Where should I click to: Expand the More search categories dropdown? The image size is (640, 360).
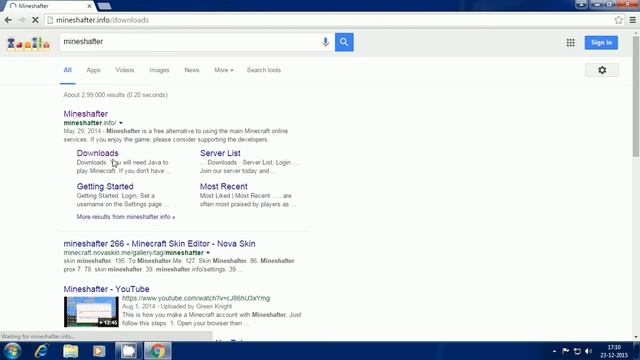click(224, 70)
